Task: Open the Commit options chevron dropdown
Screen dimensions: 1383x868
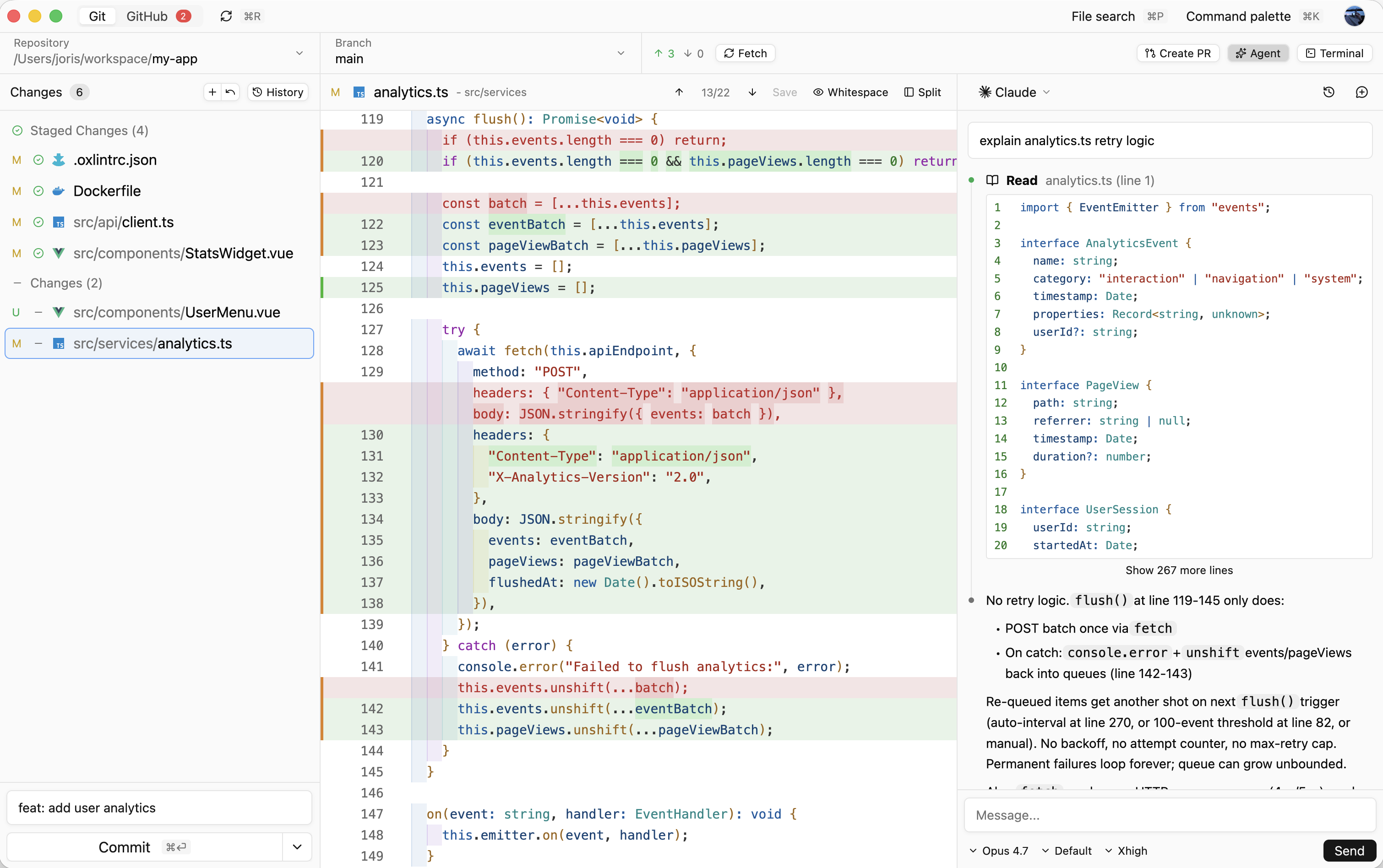Action: pos(297,847)
